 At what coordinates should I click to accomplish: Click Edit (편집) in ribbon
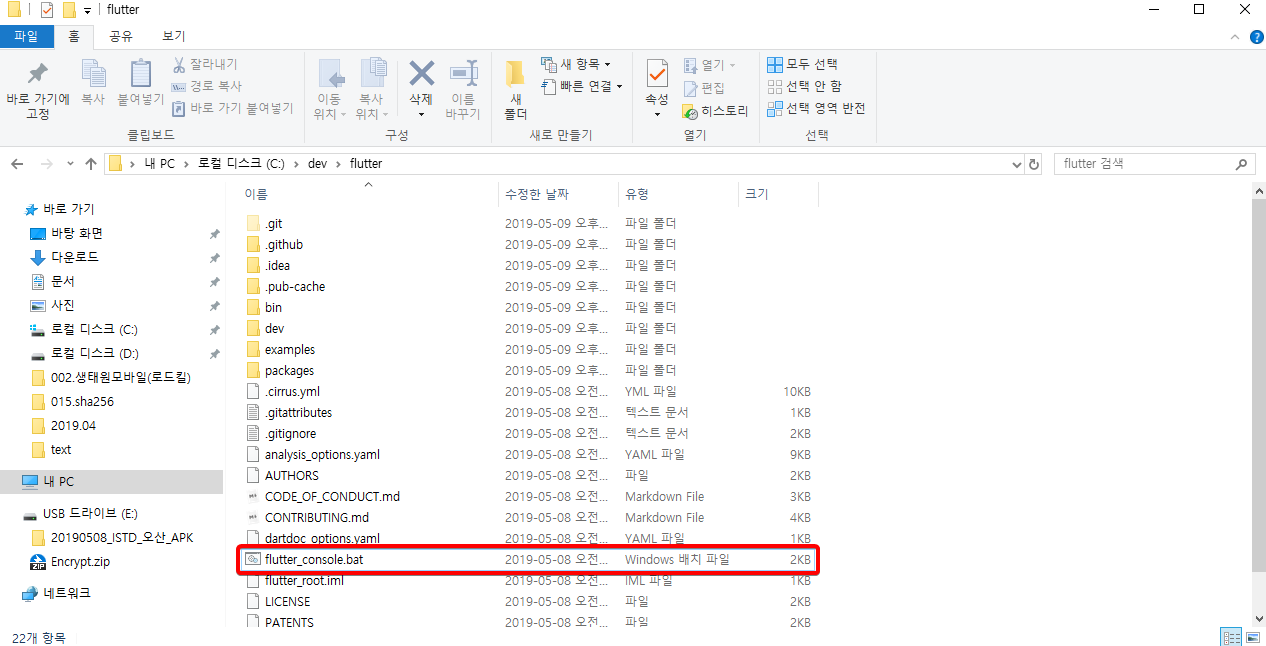(704, 88)
